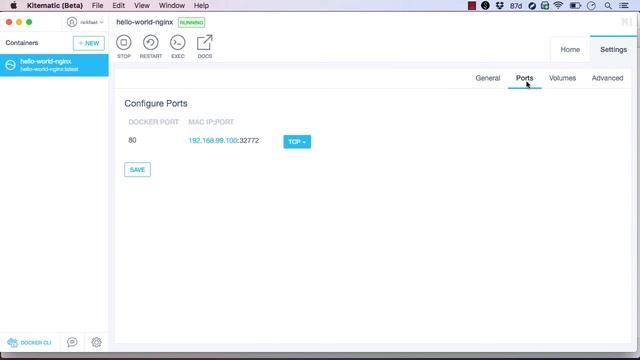Open the Docker CLI
The width and height of the screenshot is (640, 360).
(x=29, y=342)
